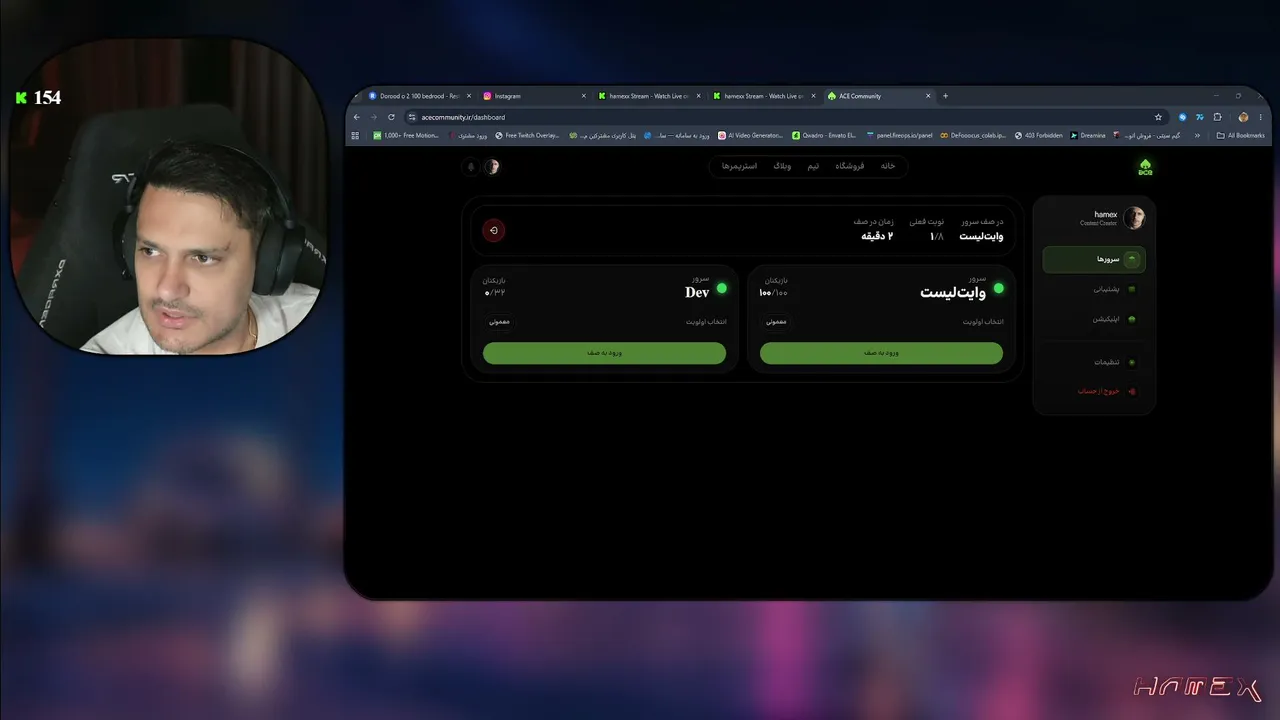1280x720 pixels.
Task: Open the Chrome extensions puzzle icon
Action: point(1217,117)
